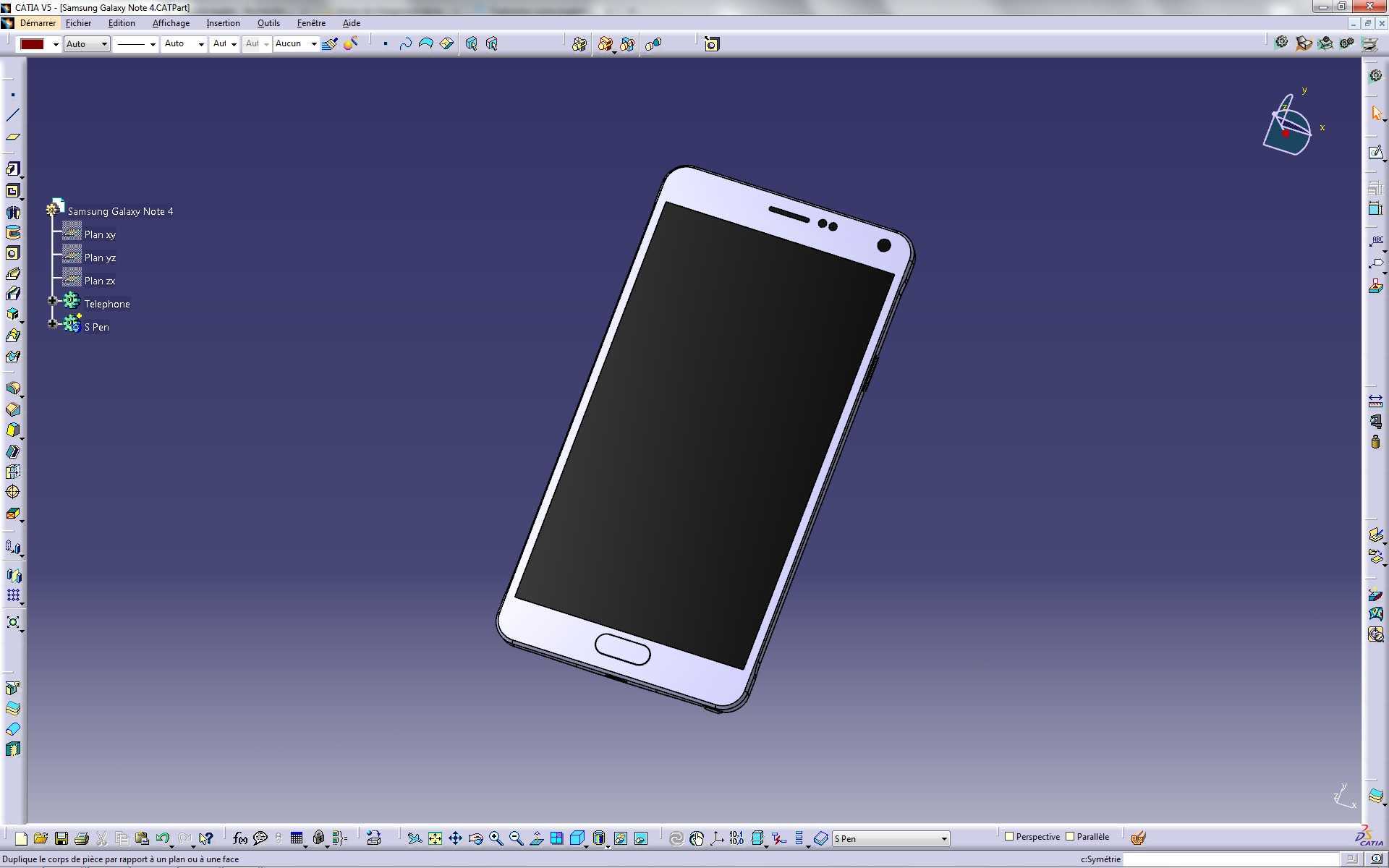Open a file with the folder icon
Screen dimensions: 1389x868
tap(41, 838)
